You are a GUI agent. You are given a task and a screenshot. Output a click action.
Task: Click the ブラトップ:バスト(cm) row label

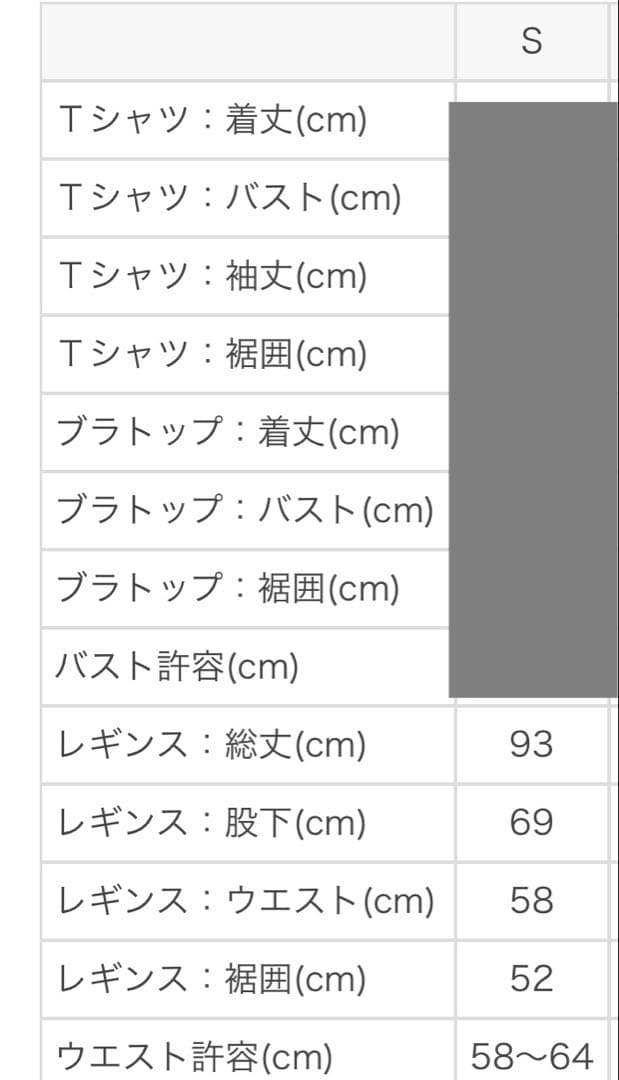(x=245, y=510)
